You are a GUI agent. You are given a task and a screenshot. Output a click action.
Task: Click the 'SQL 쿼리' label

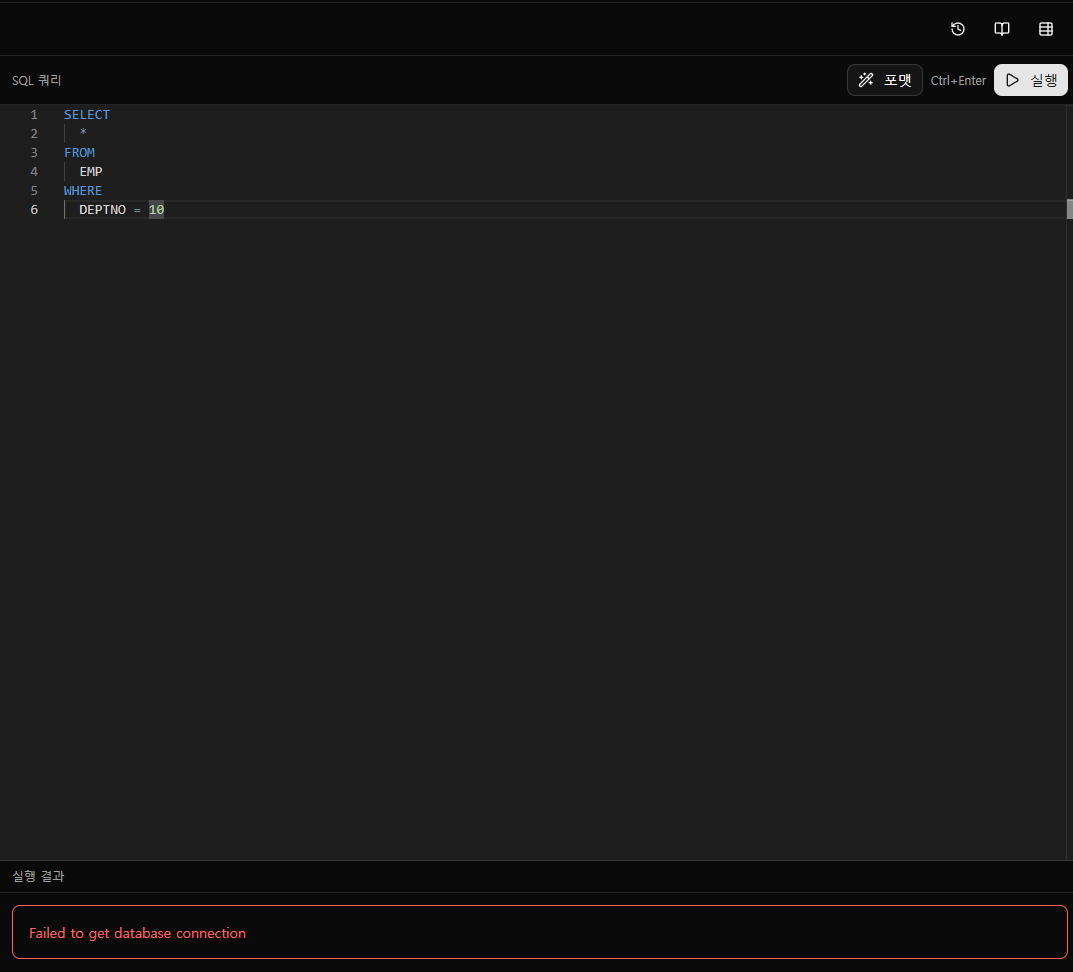tap(36, 80)
